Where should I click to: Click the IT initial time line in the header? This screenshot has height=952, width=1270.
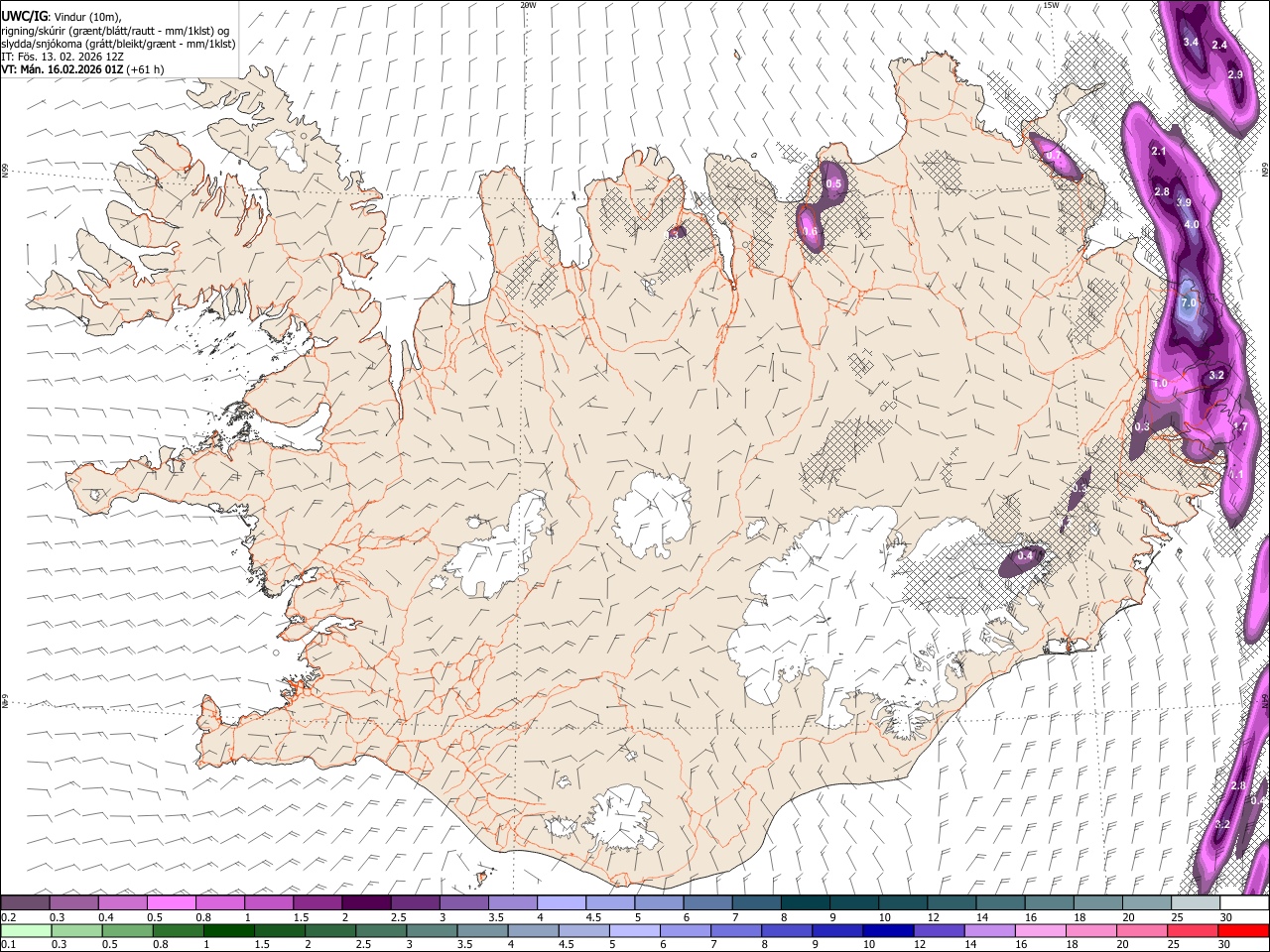click(63, 57)
